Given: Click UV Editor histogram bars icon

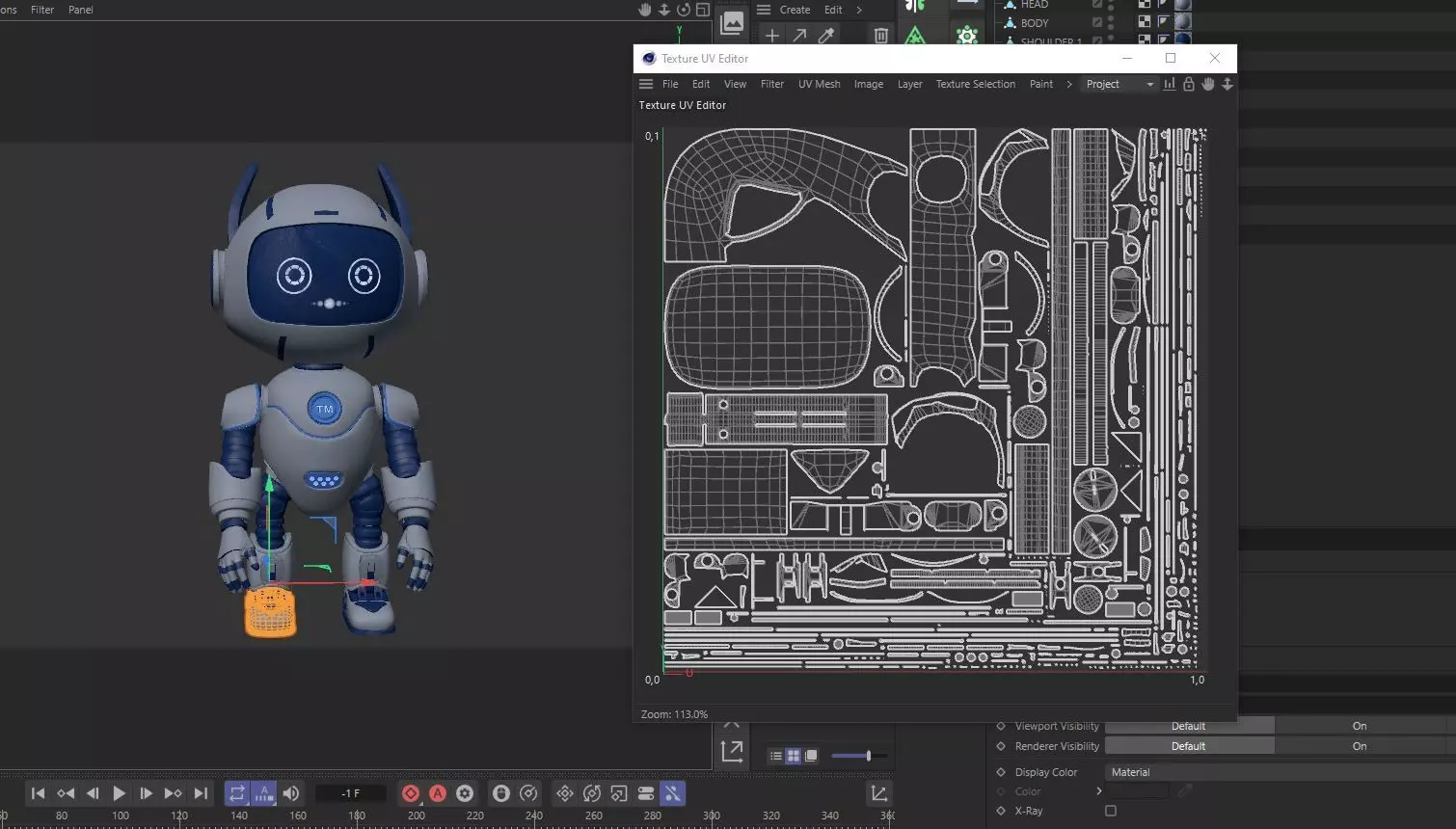Looking at the screenshot, I should (x=1170, y=84).
